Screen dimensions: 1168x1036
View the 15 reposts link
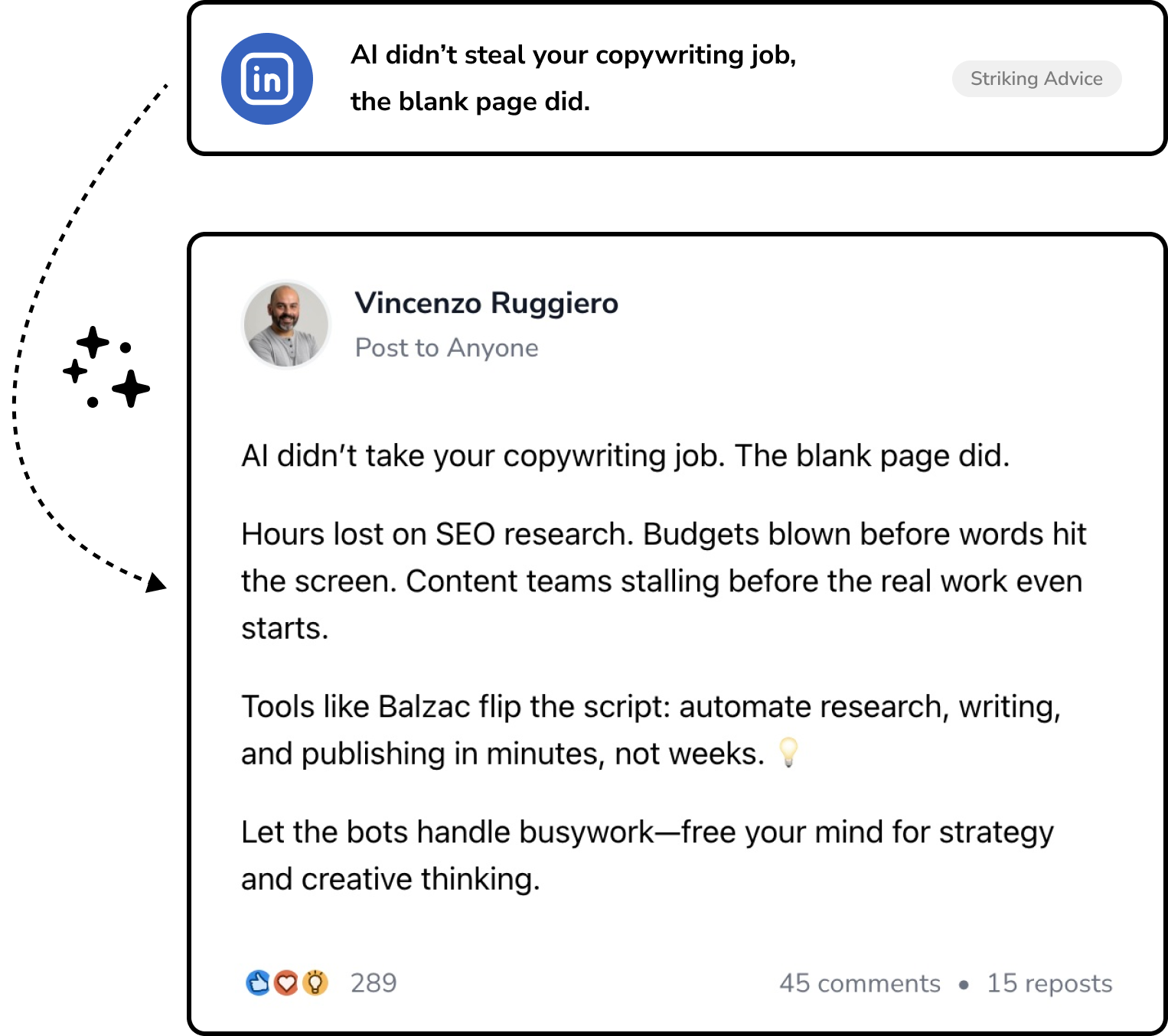1049,983
